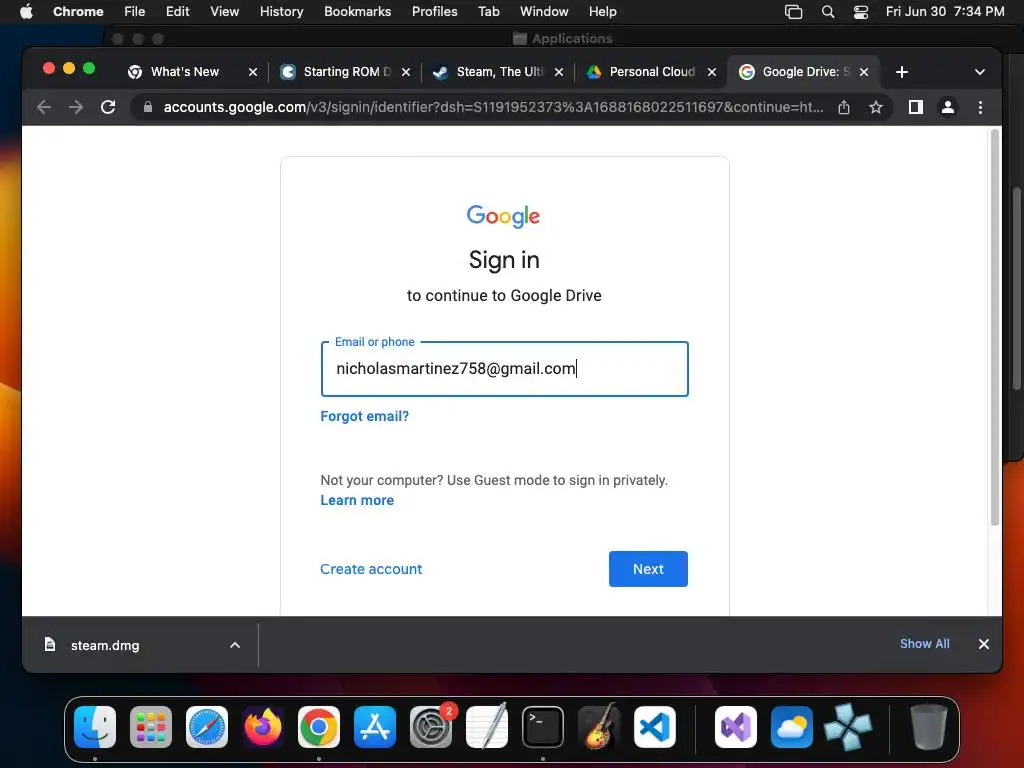The width and height of the screenshot is (1024, 768).
Task: Click the Forgot email? link
Action: [364, 416]
